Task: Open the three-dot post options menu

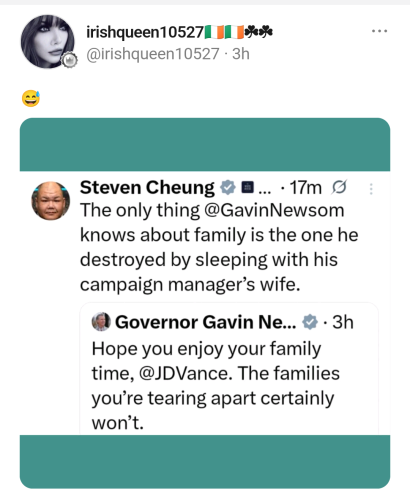Action: coord(379,31)
